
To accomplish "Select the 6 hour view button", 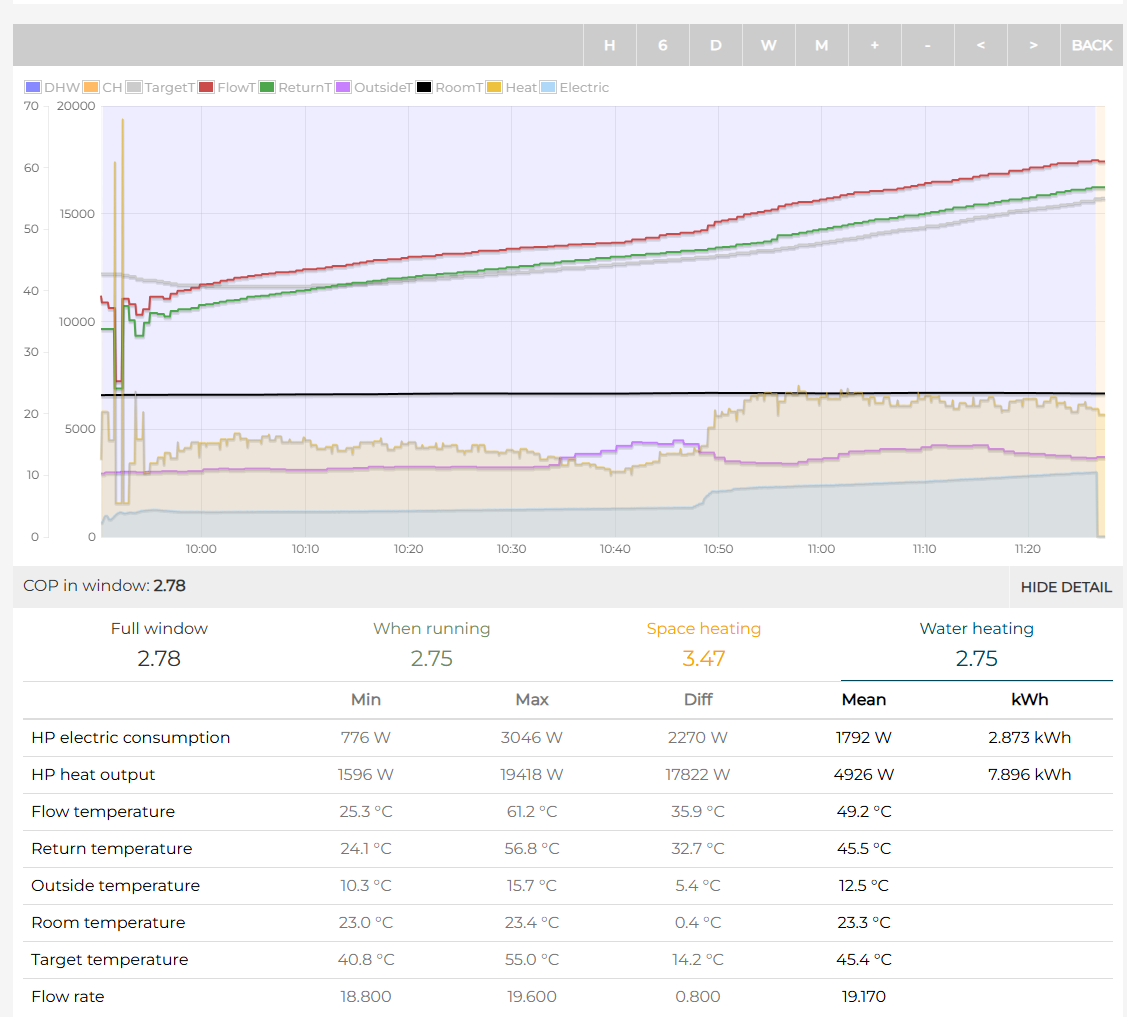I will (x=662, y=45).
